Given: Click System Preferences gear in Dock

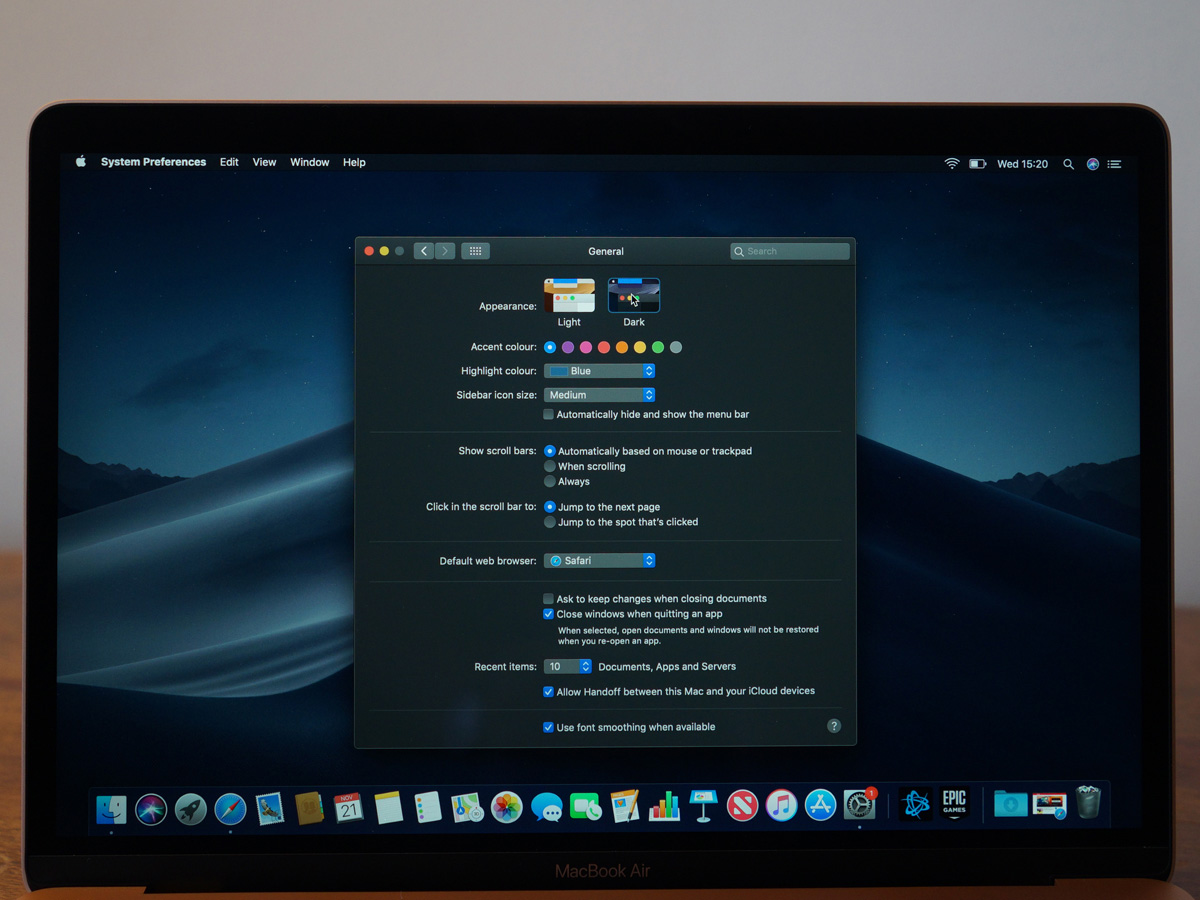Looking at the screenshot, I should point(860,804).
